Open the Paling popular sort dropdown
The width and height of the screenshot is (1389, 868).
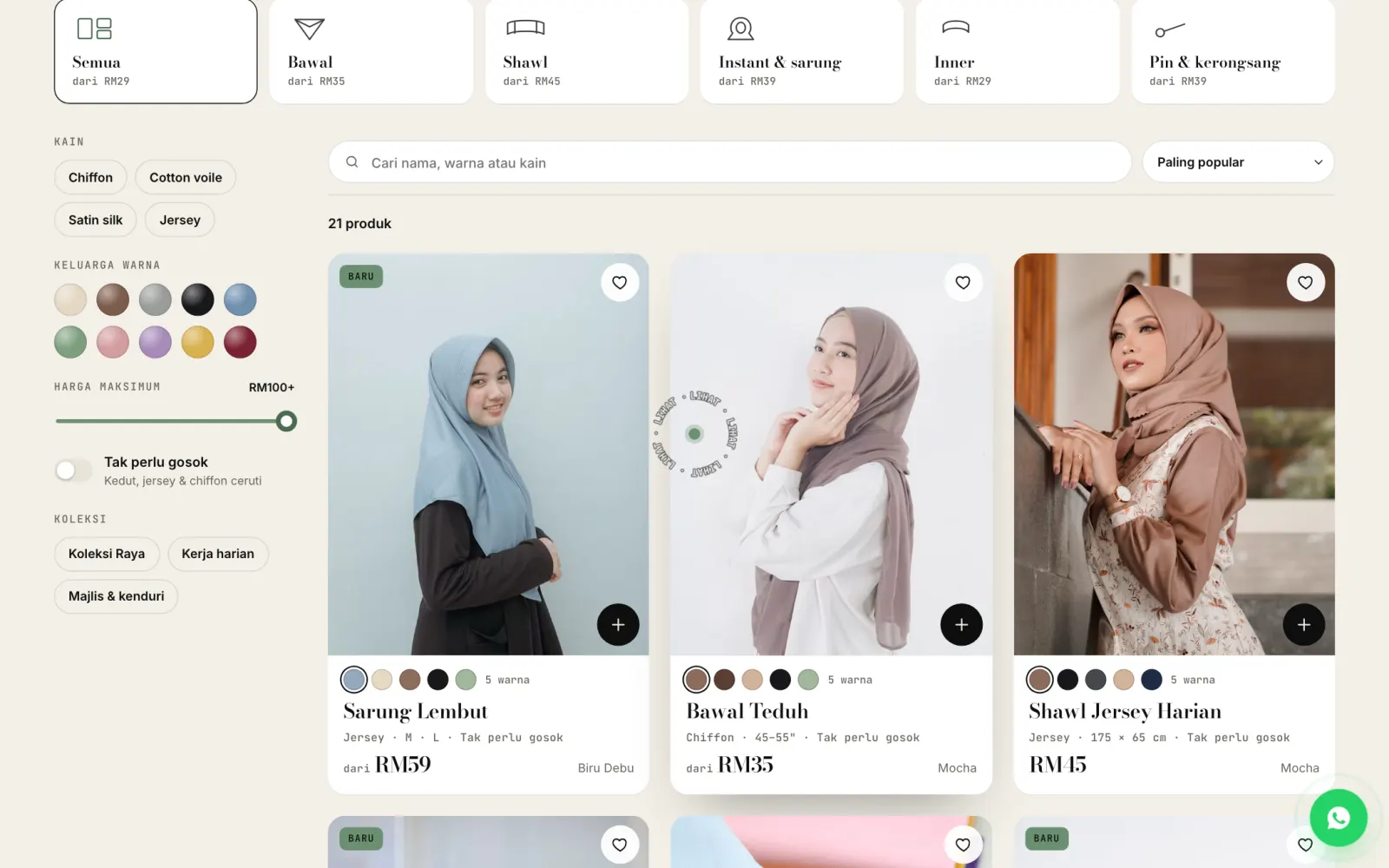click(1239, 162)
